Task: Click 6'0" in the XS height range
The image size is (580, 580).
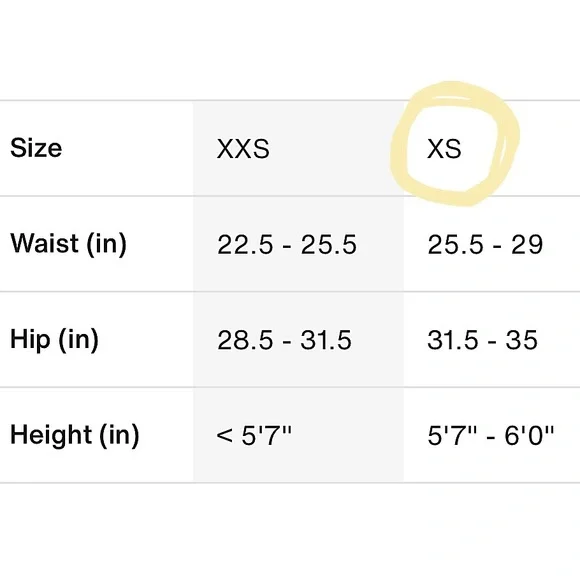Action: [529, 435]
